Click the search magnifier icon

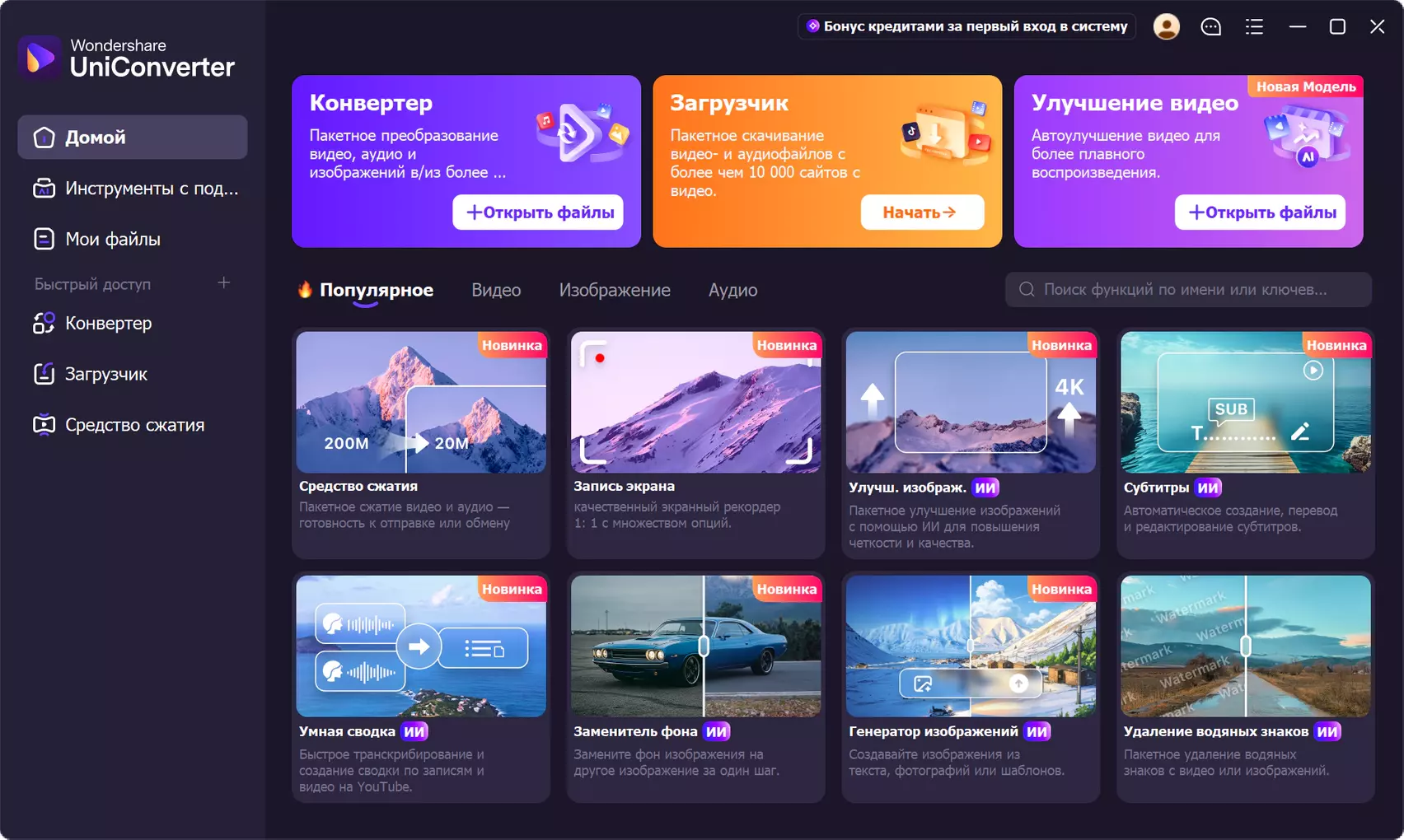click(x=1027, y=290)
